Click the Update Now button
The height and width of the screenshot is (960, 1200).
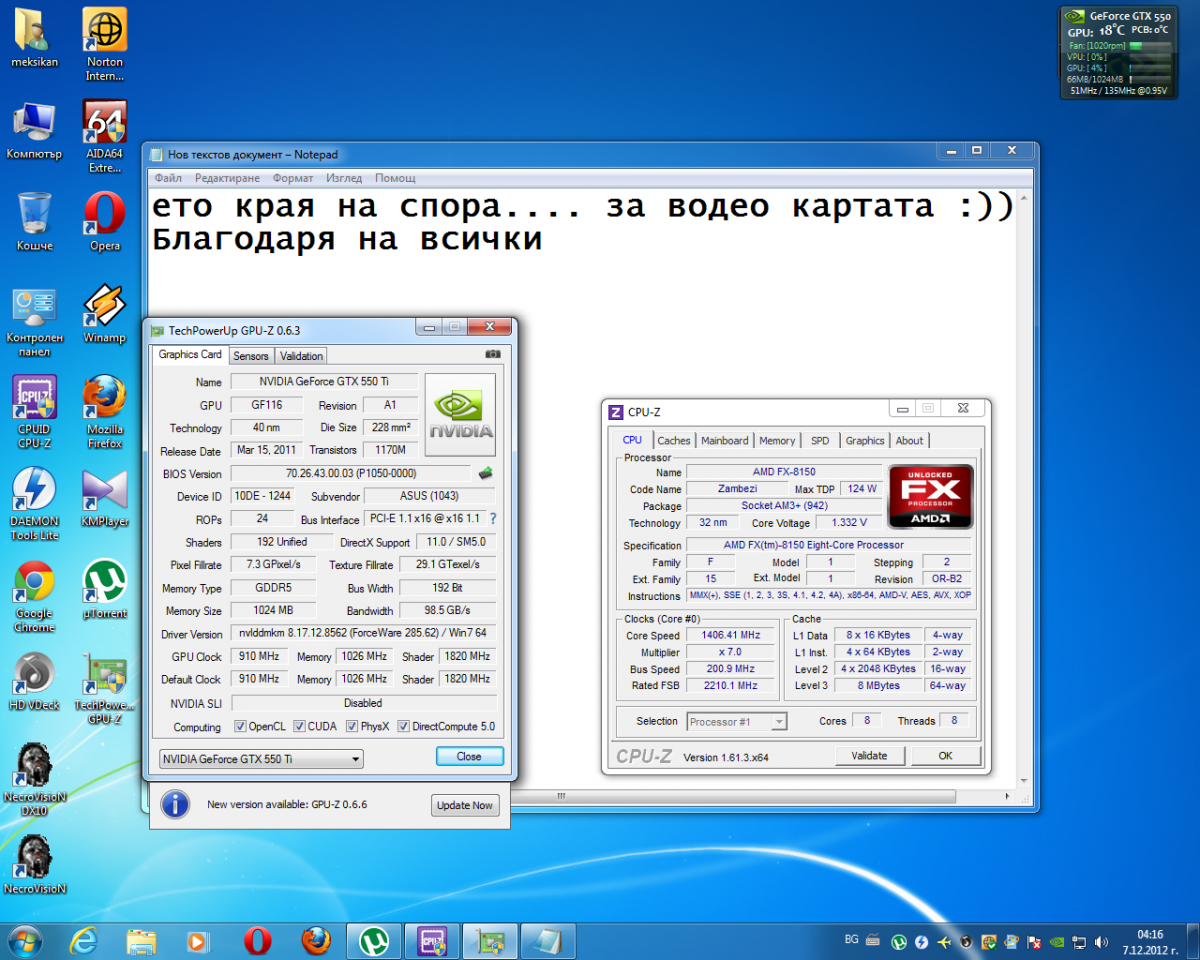[465, 805]
